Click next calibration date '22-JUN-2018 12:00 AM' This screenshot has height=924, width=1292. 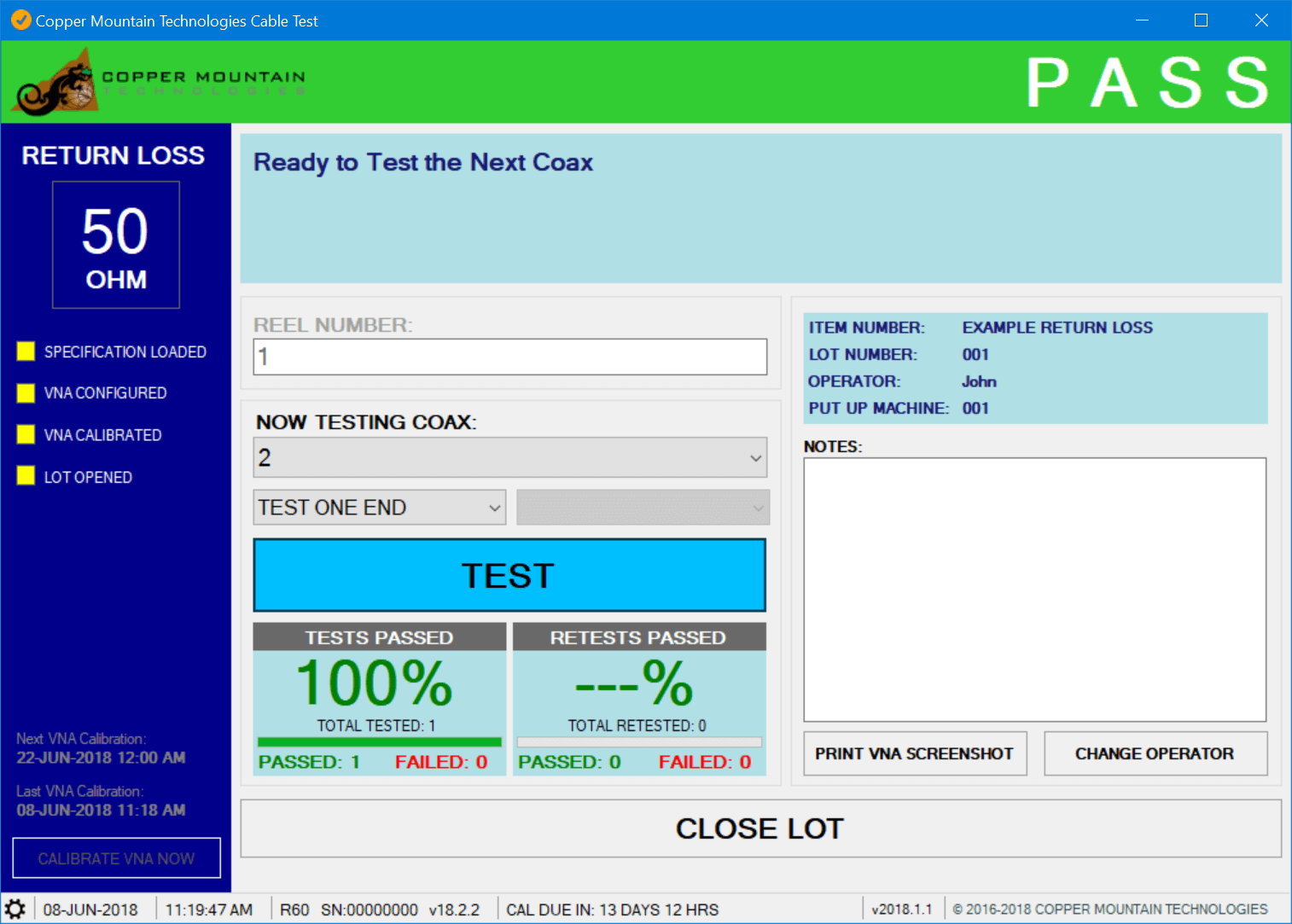pos(101,758)
